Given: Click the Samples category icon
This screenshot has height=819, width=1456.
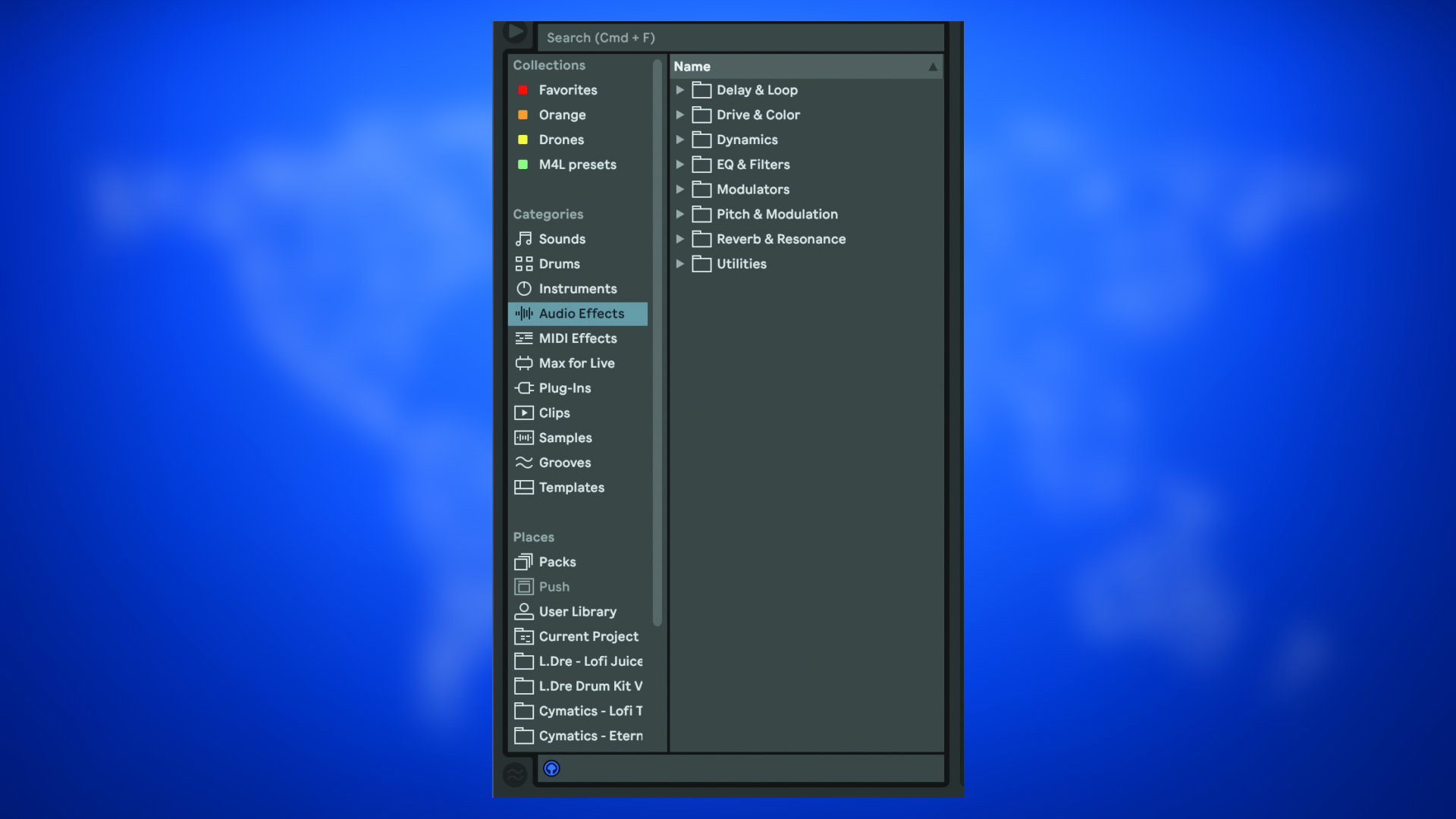Looking at the screenshot, I should pyautogui.click(x=523, y=438).
